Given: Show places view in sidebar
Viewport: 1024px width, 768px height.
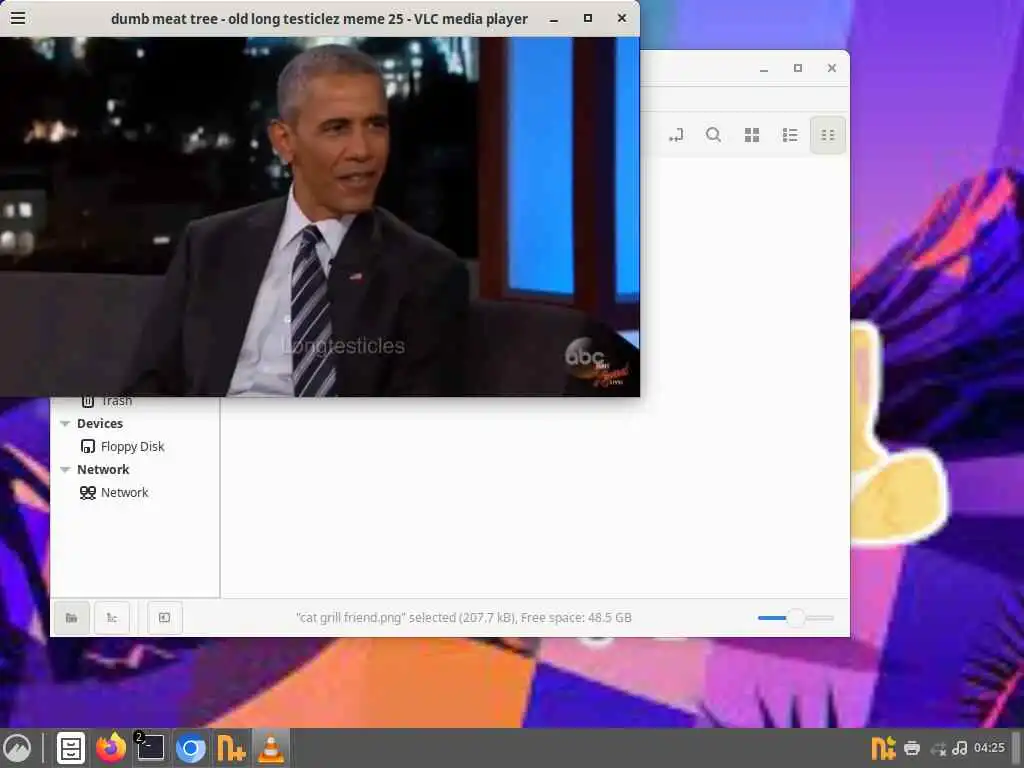Looking at the screenshot, I should (x=72, y=618).
